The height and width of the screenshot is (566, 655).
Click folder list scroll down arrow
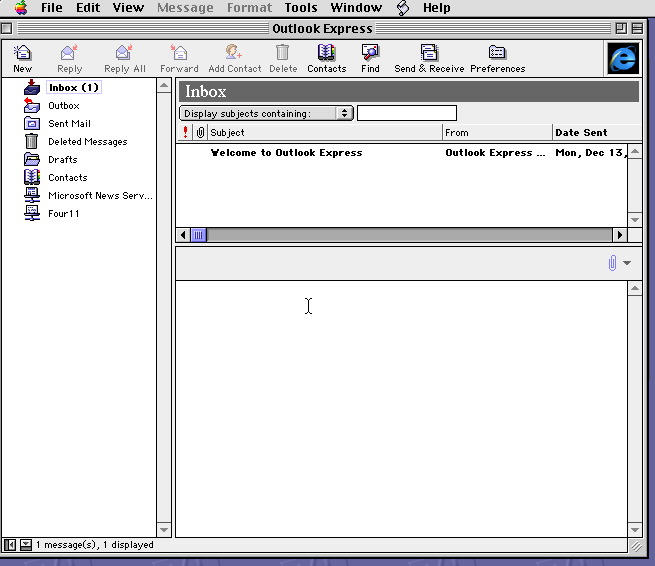[164, 530]
